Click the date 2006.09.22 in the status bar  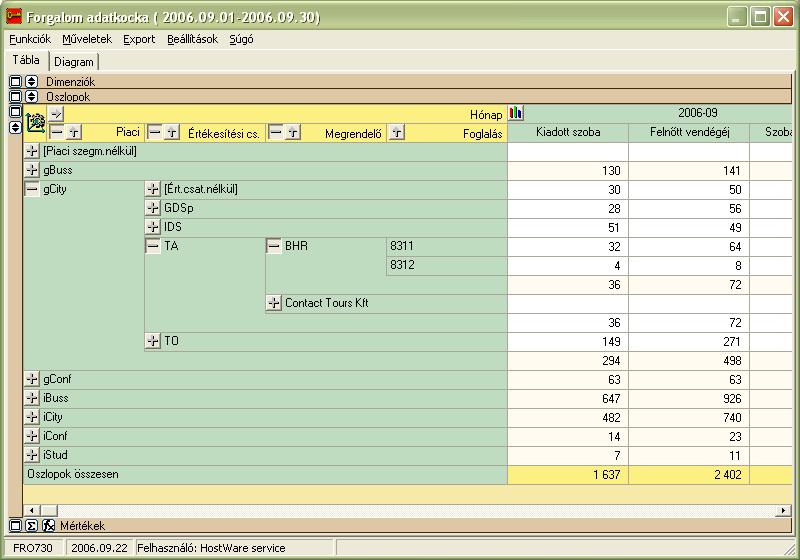99,548
